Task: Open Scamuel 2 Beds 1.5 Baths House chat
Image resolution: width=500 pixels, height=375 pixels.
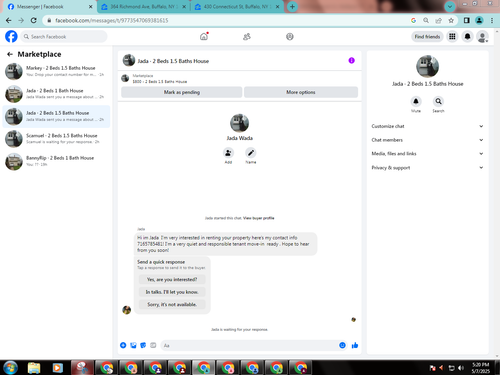Action: point(56,139)
